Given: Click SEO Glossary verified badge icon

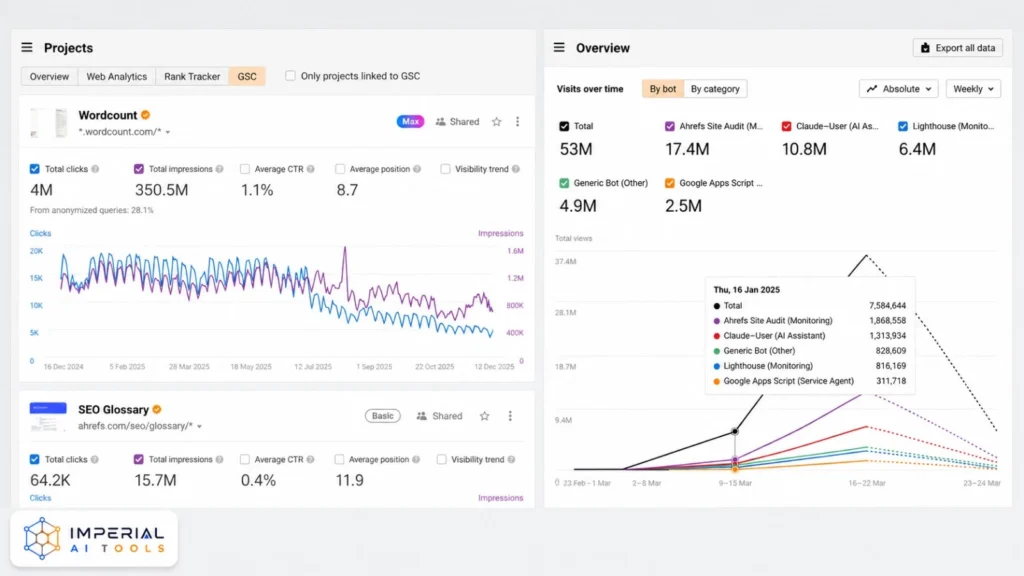Looking at the screenshot, I should [x=157, y=409].
